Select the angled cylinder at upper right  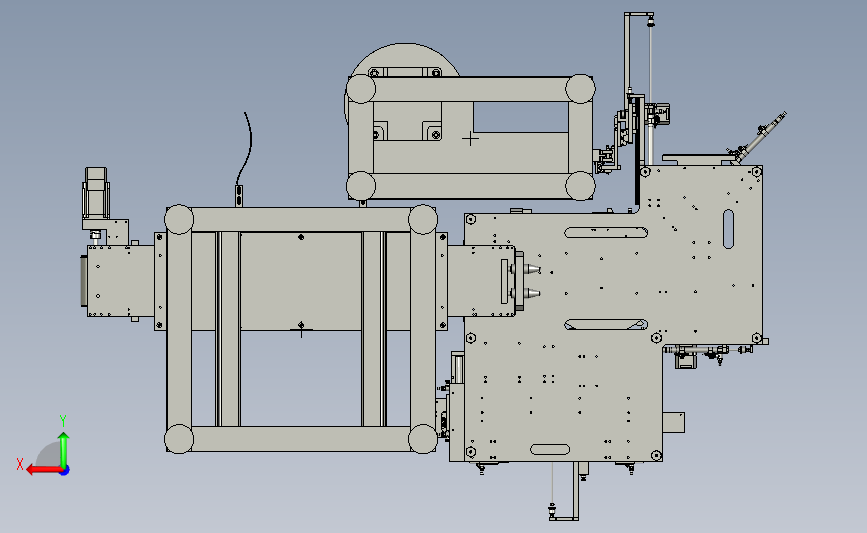(760, 137)
